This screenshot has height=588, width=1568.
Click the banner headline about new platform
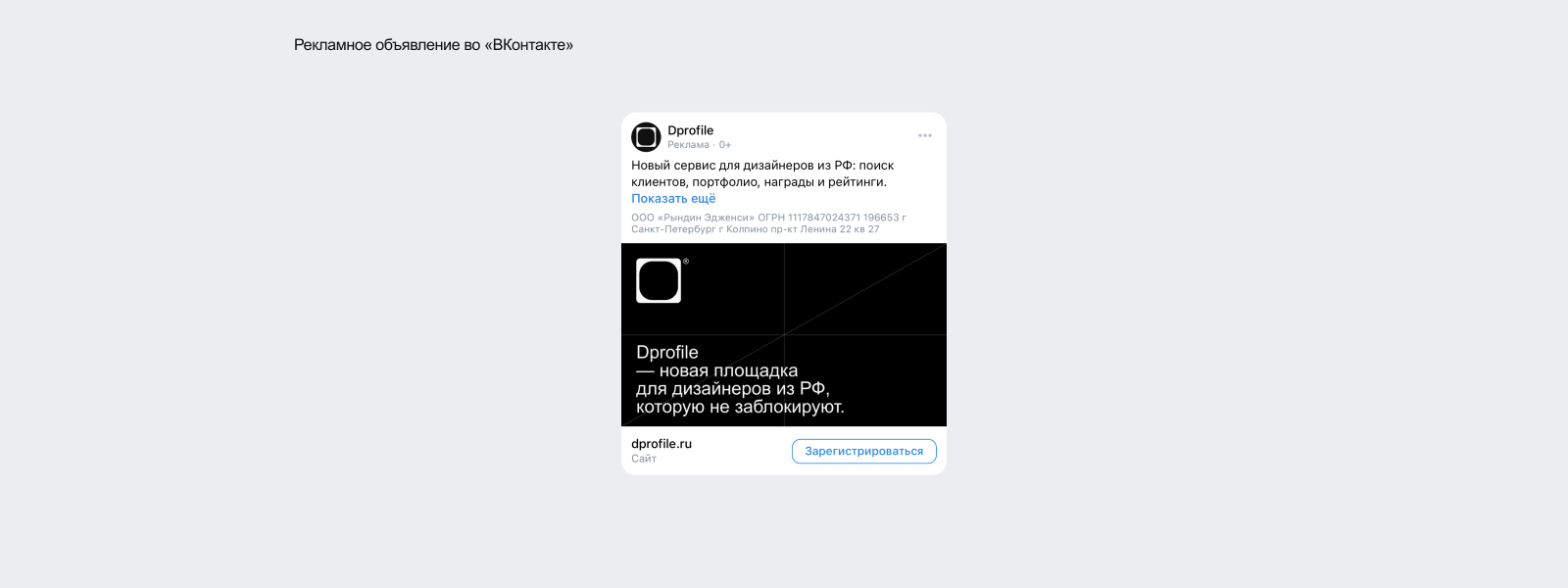(740, 379)
